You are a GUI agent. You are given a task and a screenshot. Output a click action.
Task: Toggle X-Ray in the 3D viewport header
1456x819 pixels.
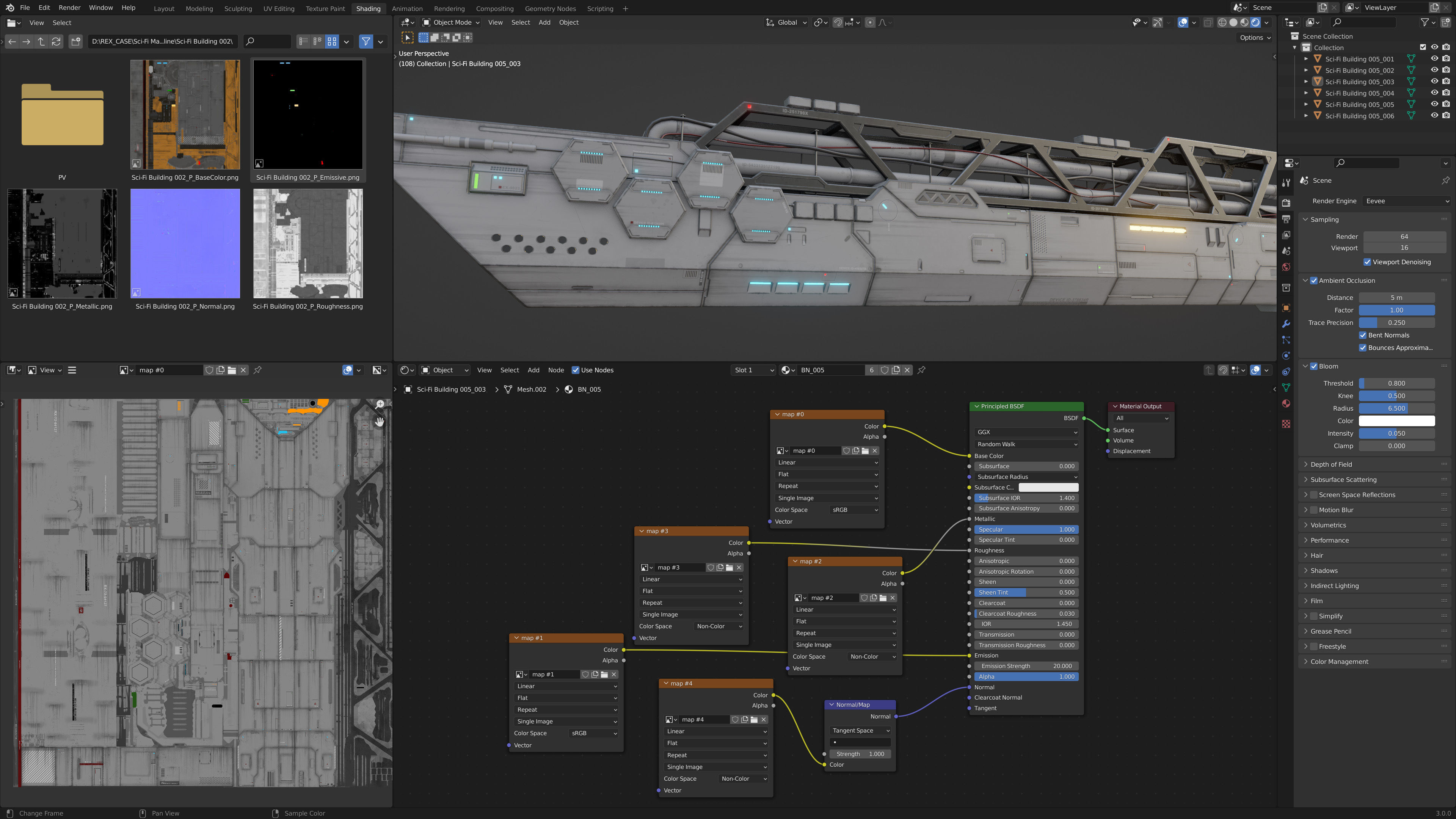(x=1208, y=23)
